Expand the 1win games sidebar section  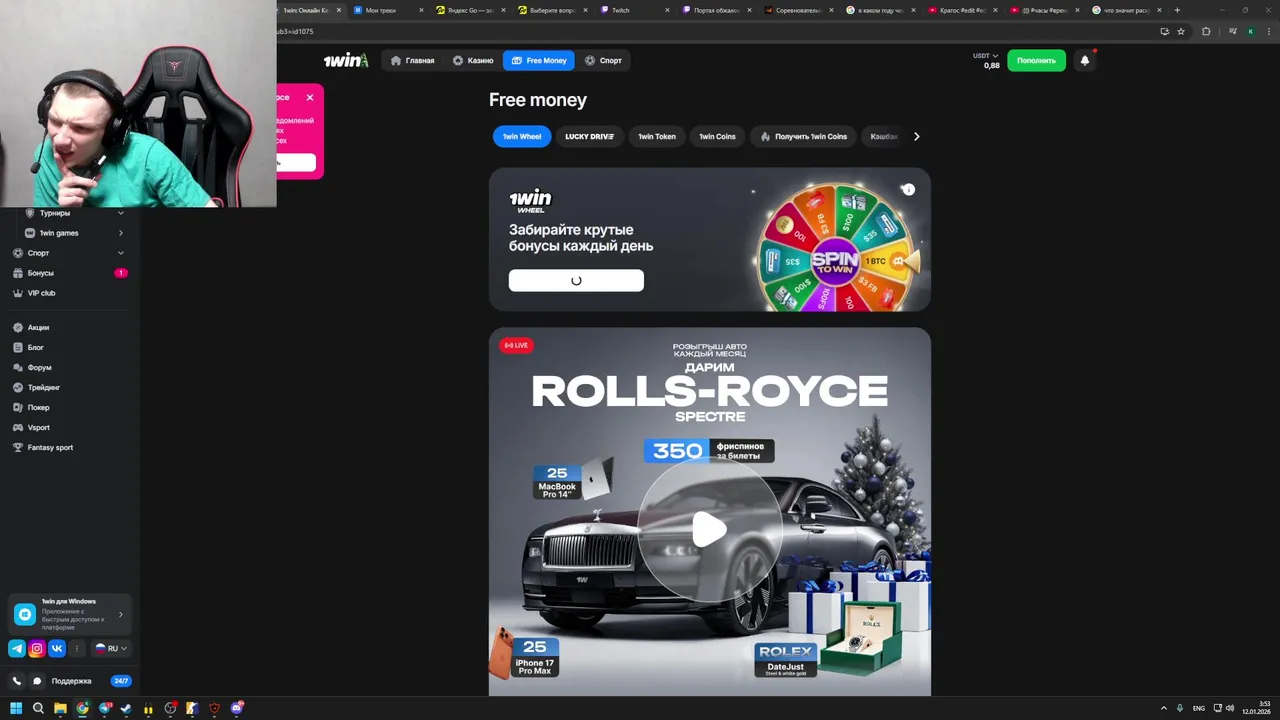[121, 233]
